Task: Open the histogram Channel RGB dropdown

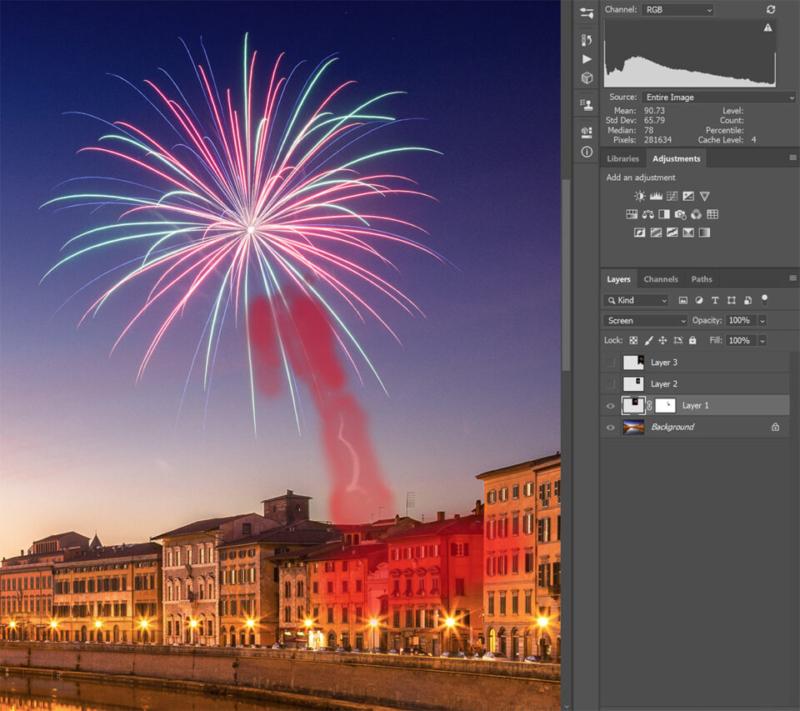Action: point(675,9)
